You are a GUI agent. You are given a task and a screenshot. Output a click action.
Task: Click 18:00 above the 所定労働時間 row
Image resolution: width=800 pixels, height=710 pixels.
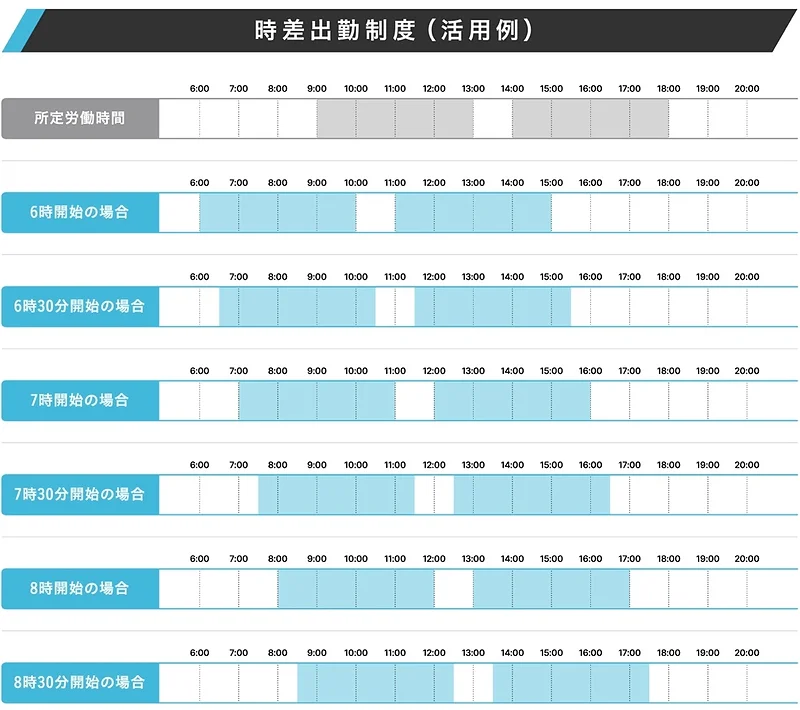pyautogui.click(x=668, y=89)
